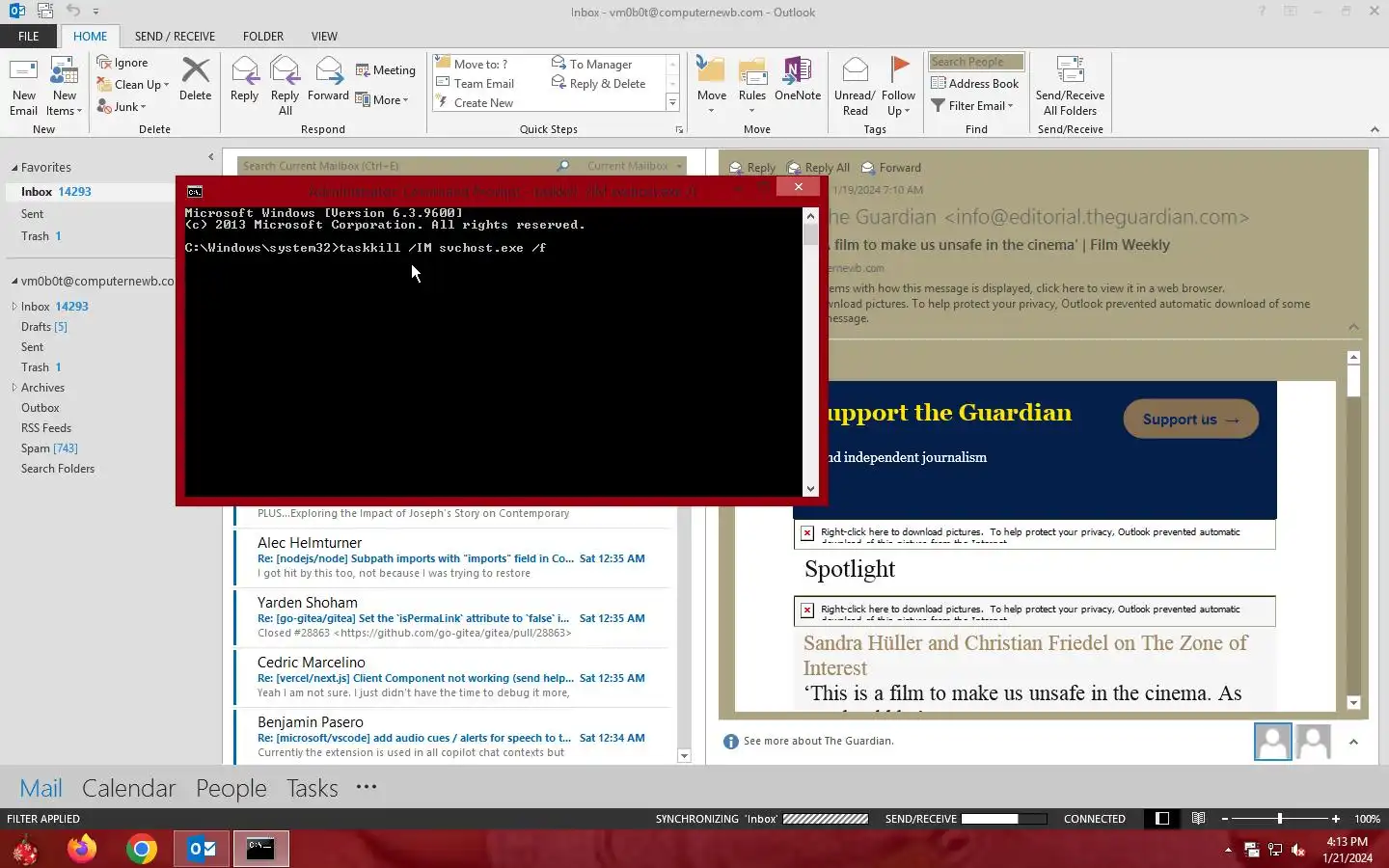Expand the Archives folder
Screen dimensions: 1389x868
[x=14, y=388]
